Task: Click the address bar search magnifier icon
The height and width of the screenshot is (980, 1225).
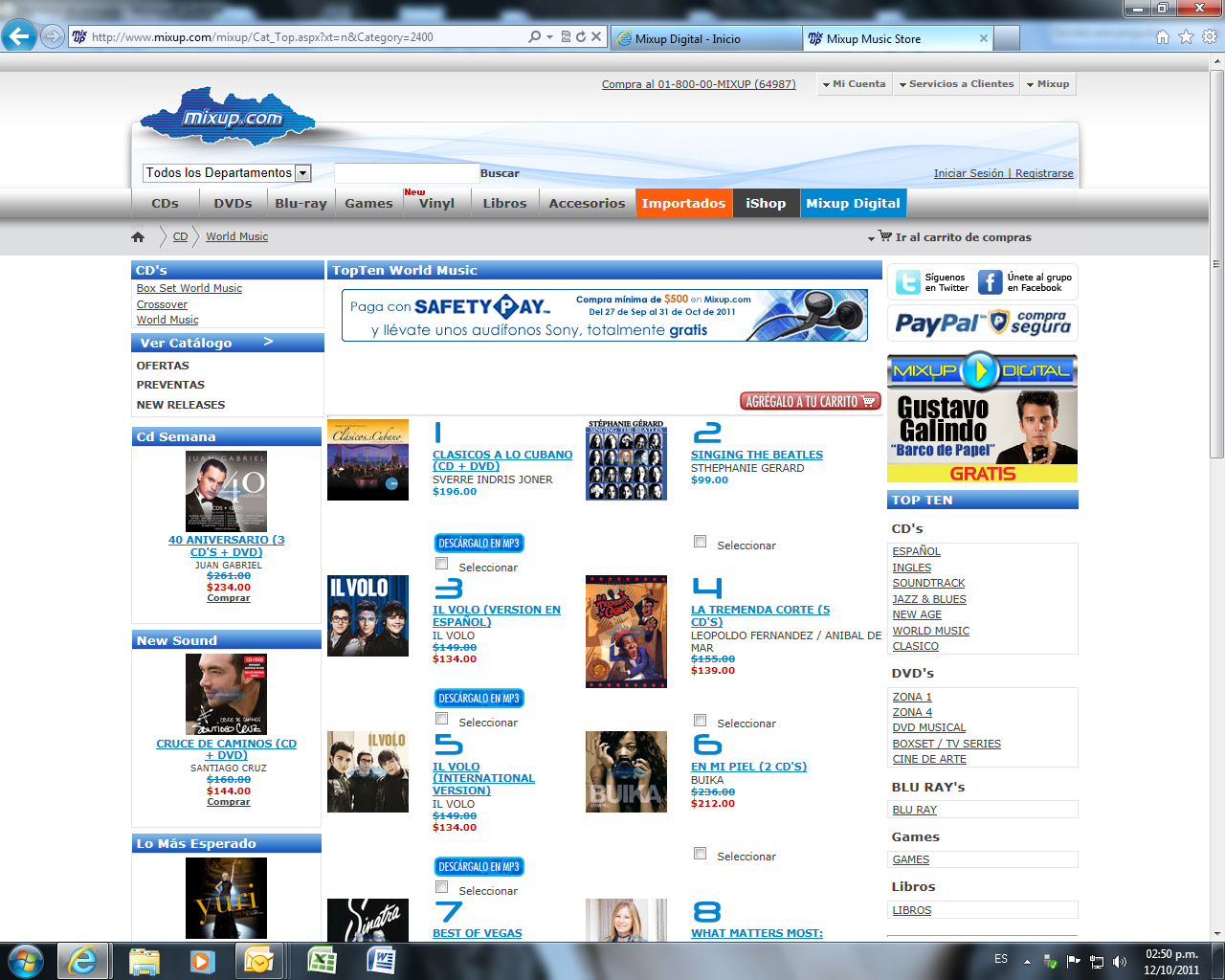Action: (x=535, y=37)
